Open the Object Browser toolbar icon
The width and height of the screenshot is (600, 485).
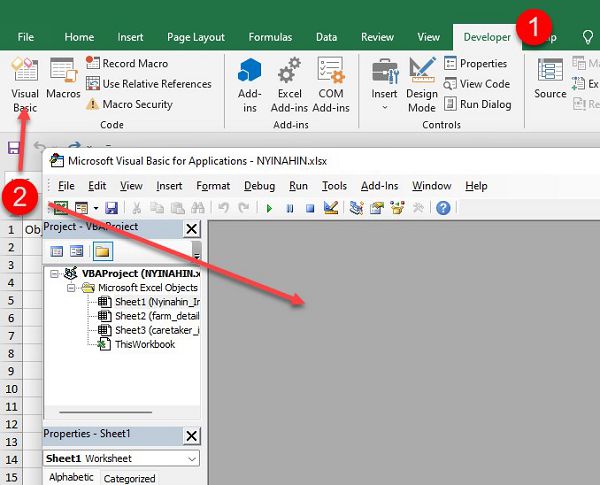(x=397, y=208)
